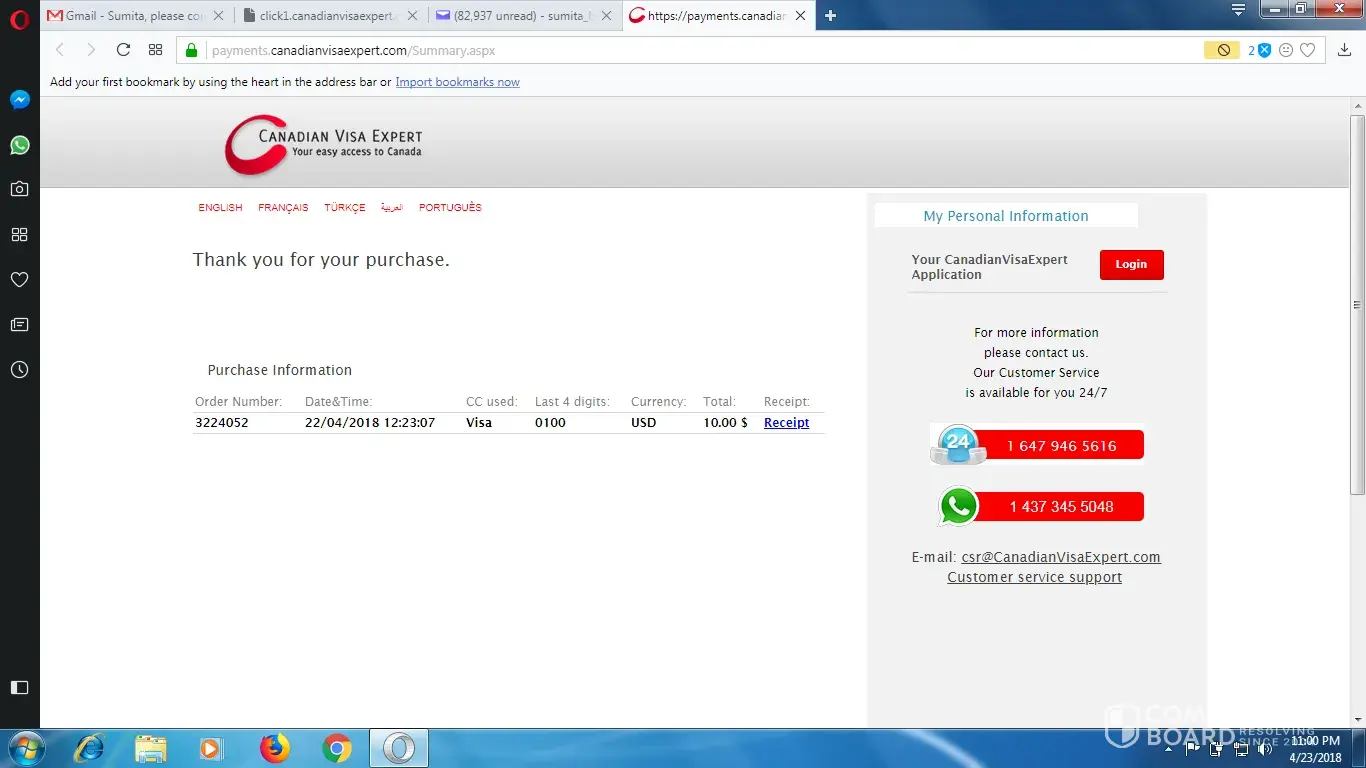
Task: Click the downloads arrow icon
Action: [1344, 50]
